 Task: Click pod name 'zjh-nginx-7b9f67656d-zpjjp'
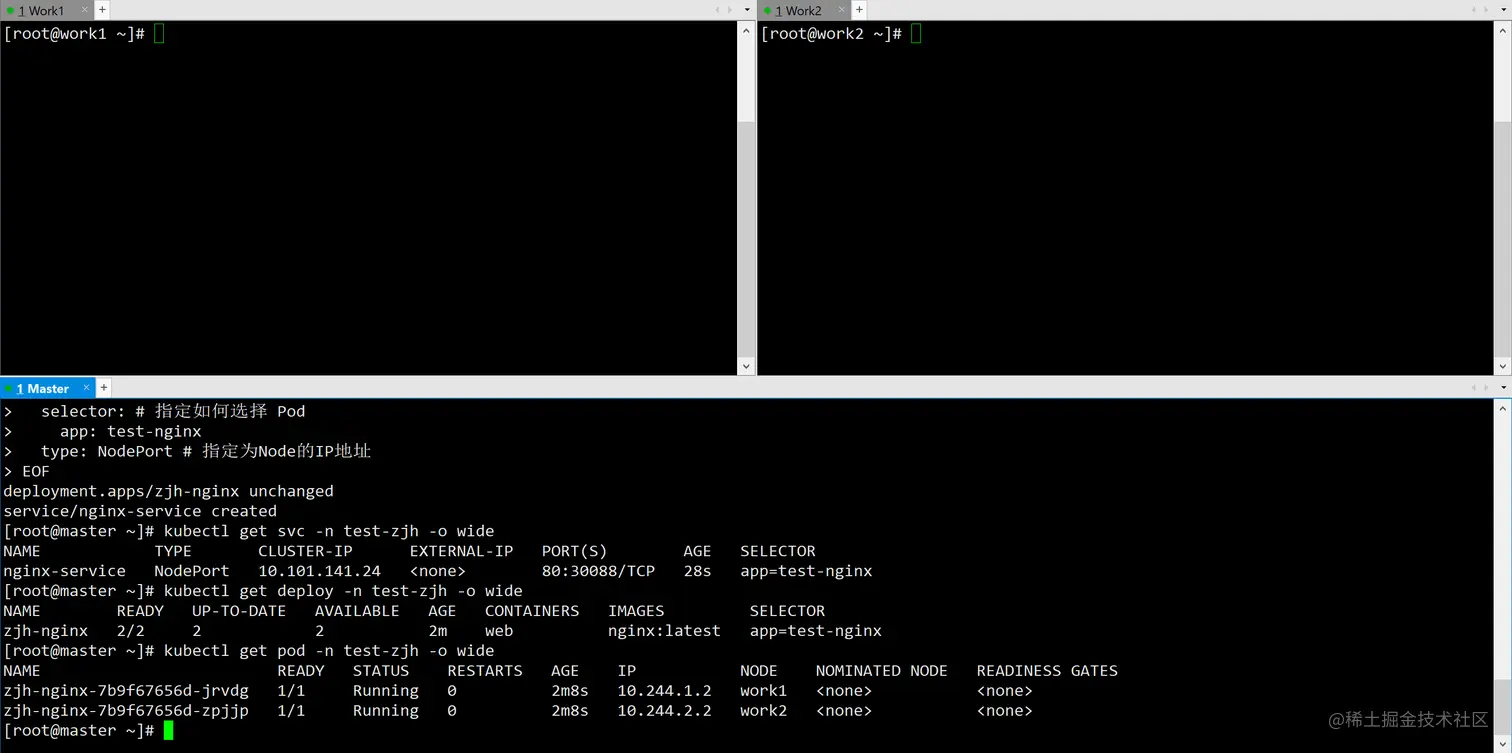(126, 711)
